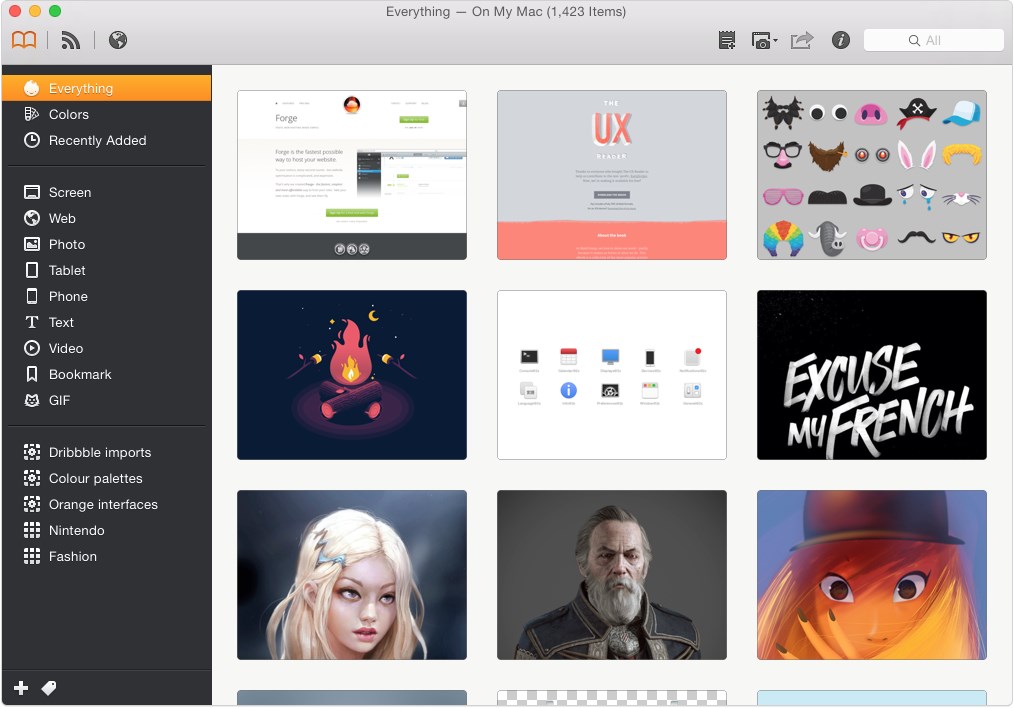Screen dimensions: 1014x708
Task: Open the library book icon view
Action: tap(24, 40)
